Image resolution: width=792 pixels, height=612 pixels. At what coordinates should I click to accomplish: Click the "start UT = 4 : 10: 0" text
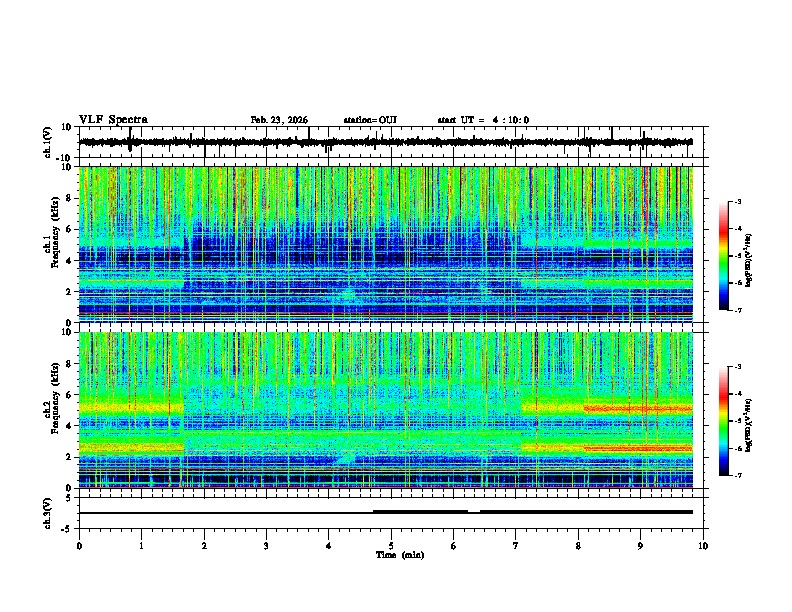click(483, 120)
